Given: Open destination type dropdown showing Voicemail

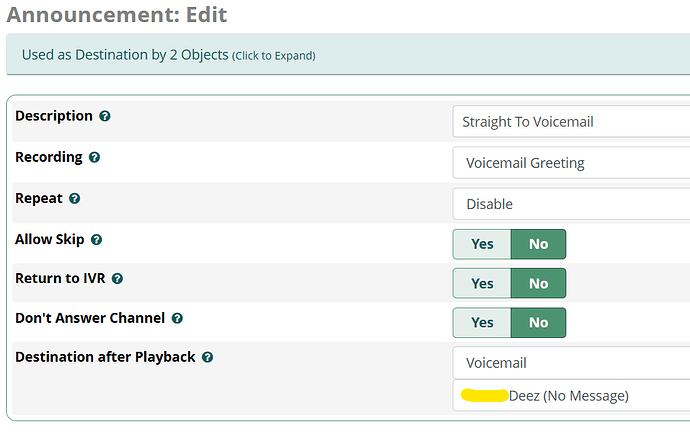Looking at the screenshot, I should (571, 363).
